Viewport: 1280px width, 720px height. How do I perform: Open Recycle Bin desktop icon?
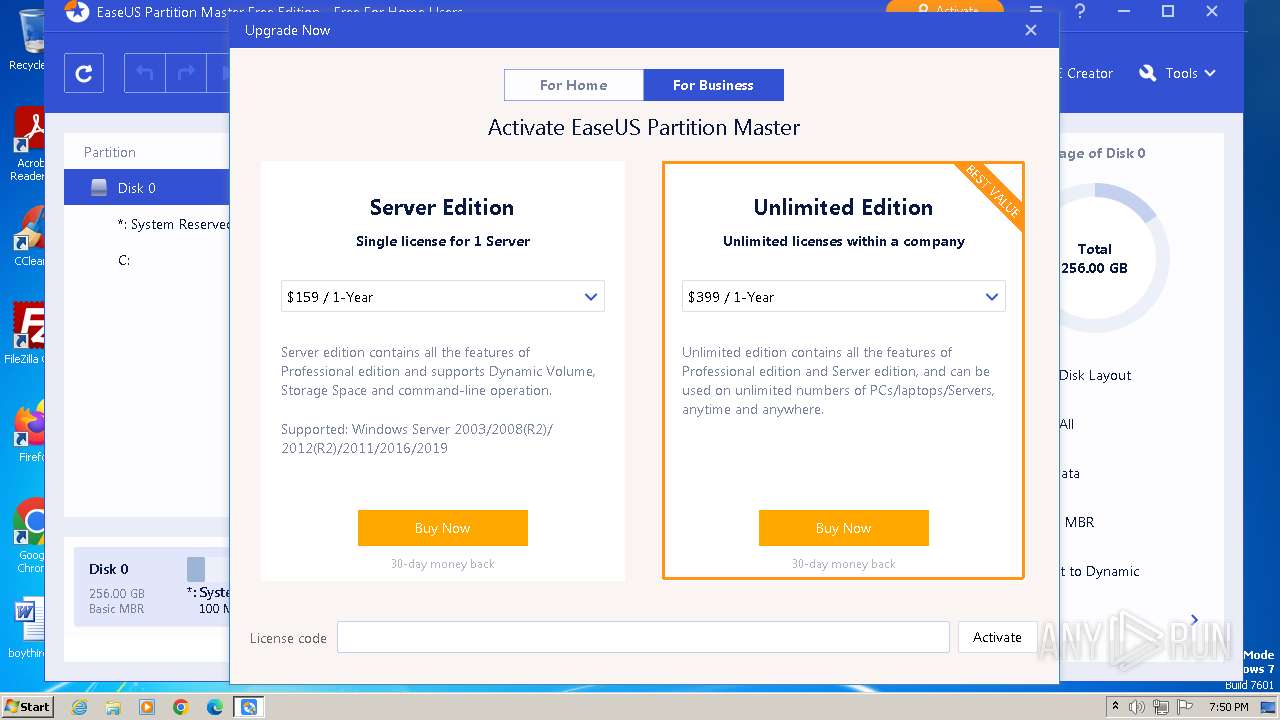(x=28, y=40)
